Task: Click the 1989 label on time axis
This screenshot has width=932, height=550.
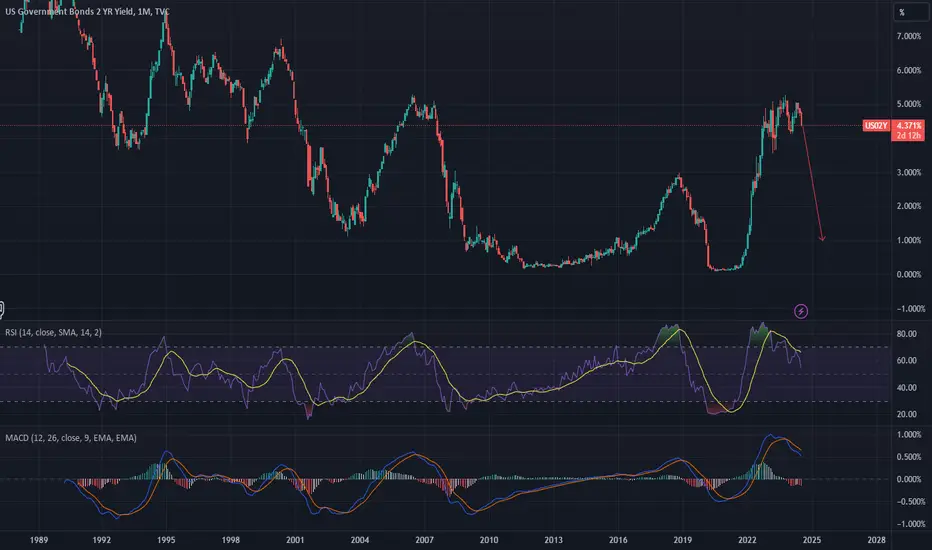Action: [x=39, y=540]
